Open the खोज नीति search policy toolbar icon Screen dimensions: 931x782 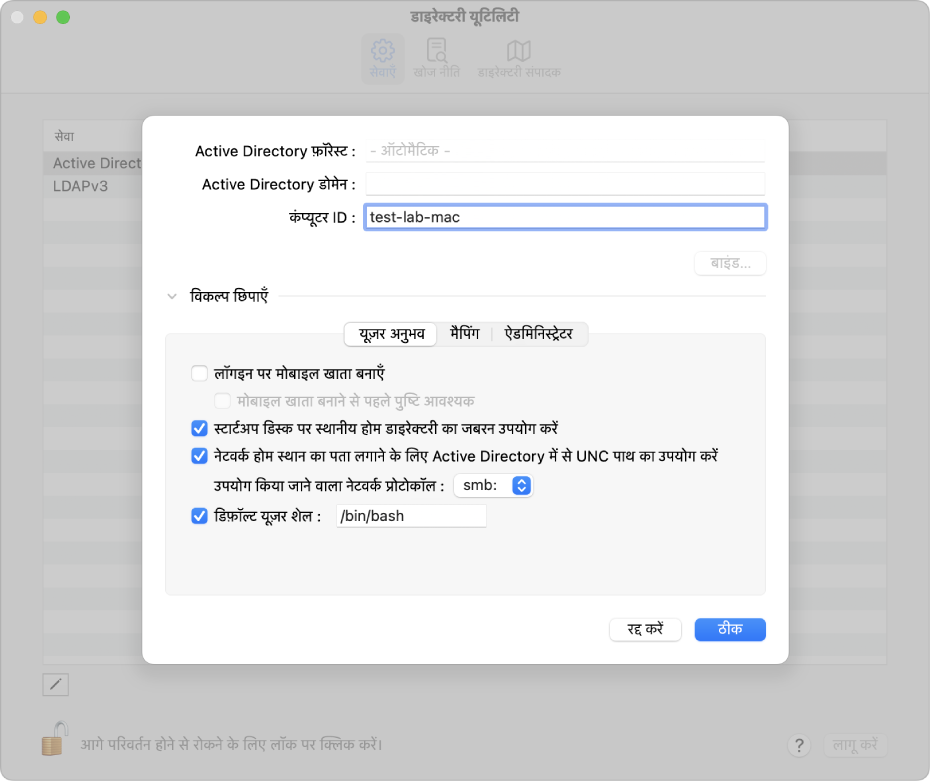coord(436,59)
